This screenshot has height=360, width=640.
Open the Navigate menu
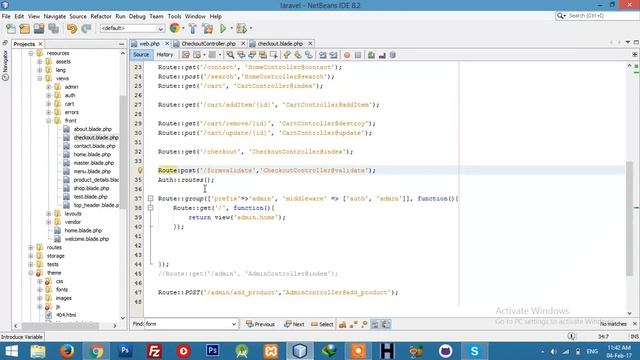[55, 16]
